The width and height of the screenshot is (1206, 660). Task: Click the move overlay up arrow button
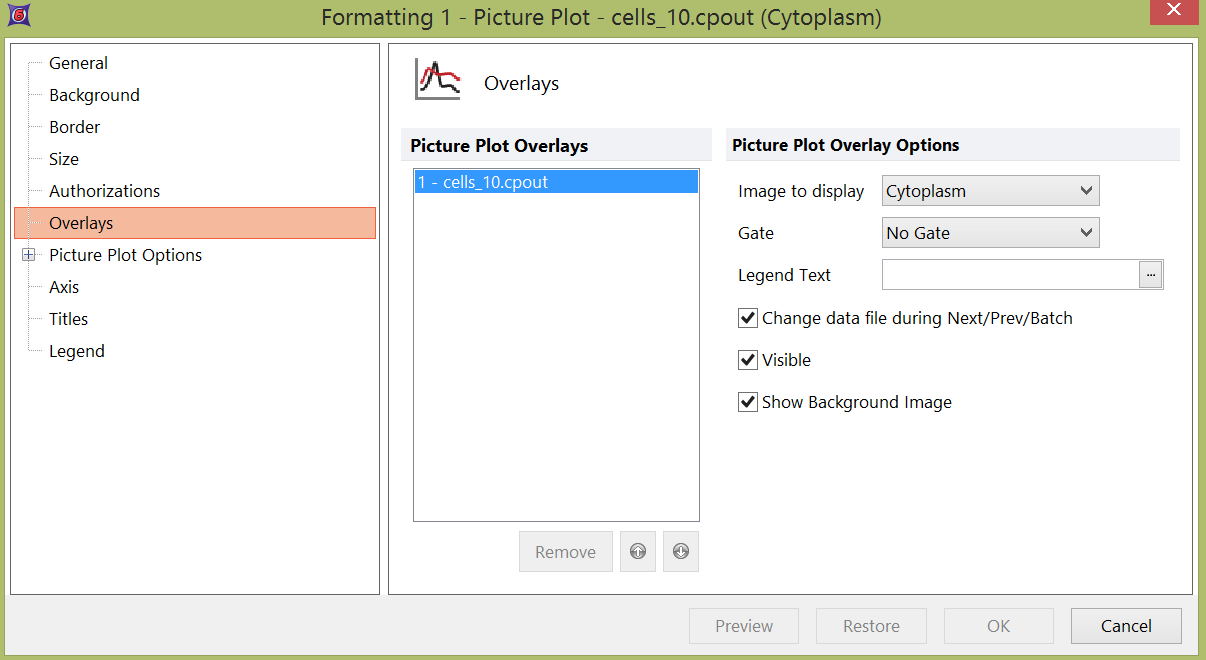coord(638,552)
